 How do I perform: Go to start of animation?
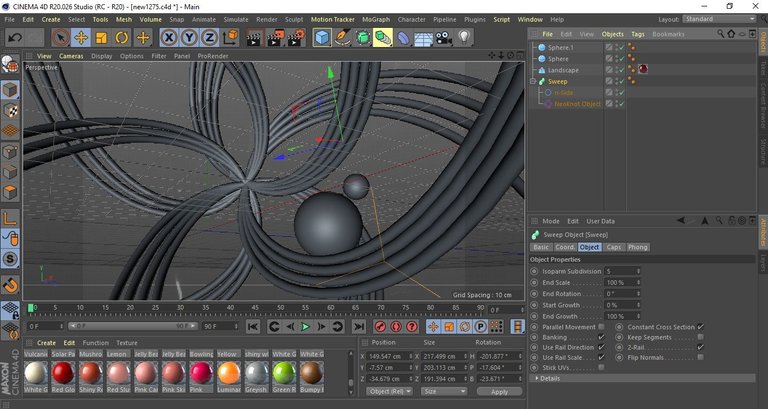pos(253,326)
